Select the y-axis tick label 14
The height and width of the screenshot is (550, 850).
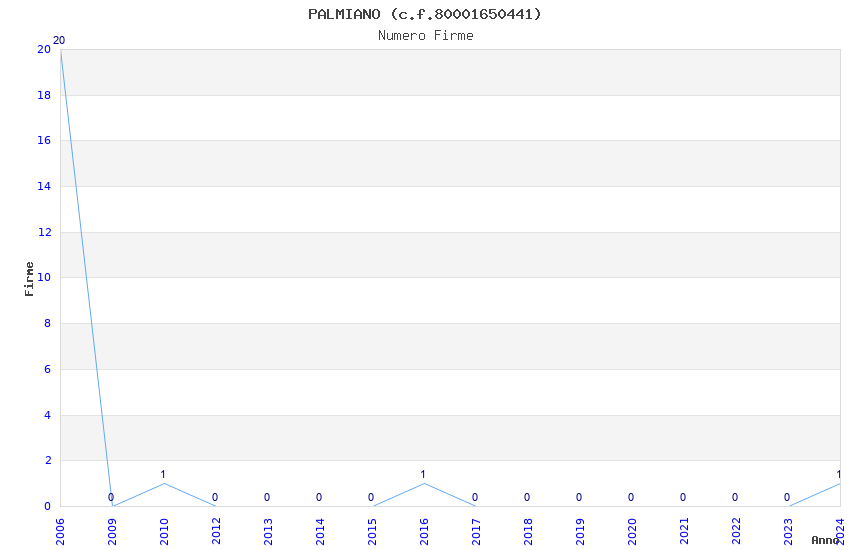click(x=44, y=186)
